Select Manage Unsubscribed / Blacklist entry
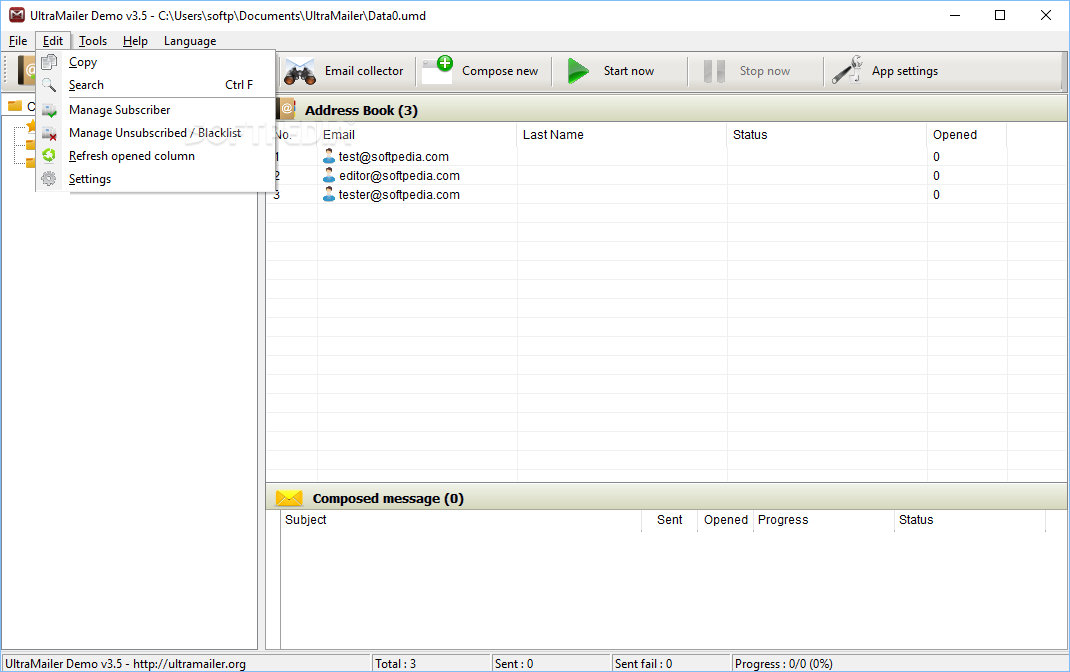The height and width of the screenshot is (672, 1070). pyautogui.click(x=156, y=133)
